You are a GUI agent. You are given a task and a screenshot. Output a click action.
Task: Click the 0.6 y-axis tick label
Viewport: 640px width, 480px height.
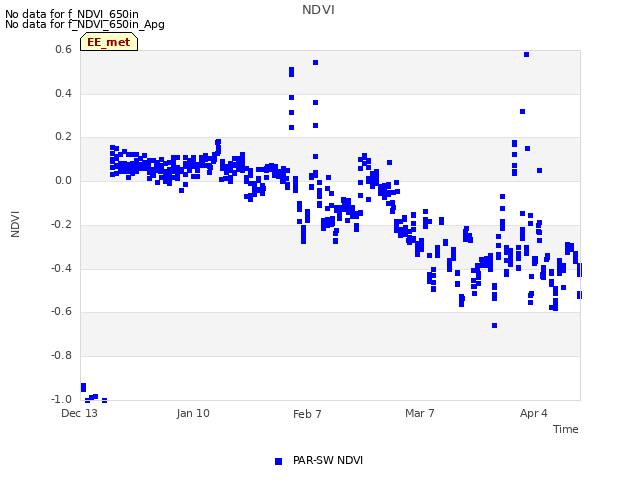tap(63, 49)
